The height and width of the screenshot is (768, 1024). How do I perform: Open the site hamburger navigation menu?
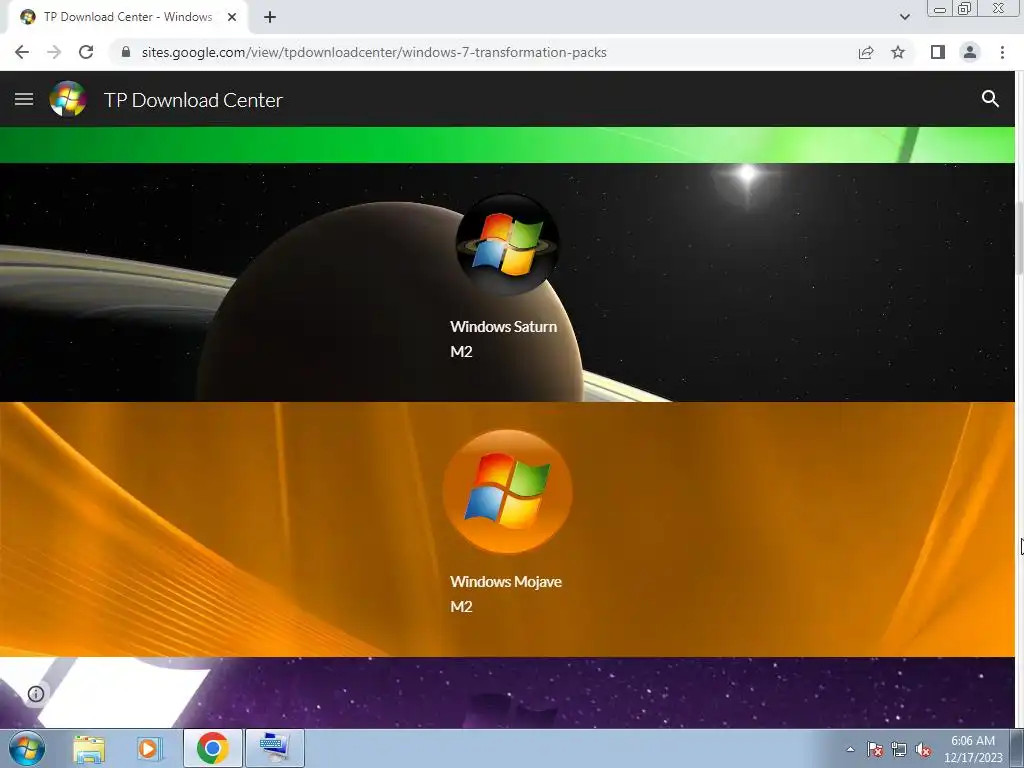pos(24,99)
